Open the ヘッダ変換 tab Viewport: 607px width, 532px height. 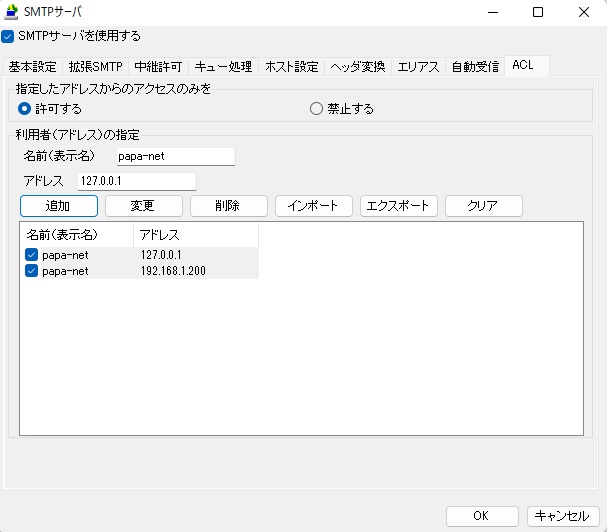[x=358, y=67]
